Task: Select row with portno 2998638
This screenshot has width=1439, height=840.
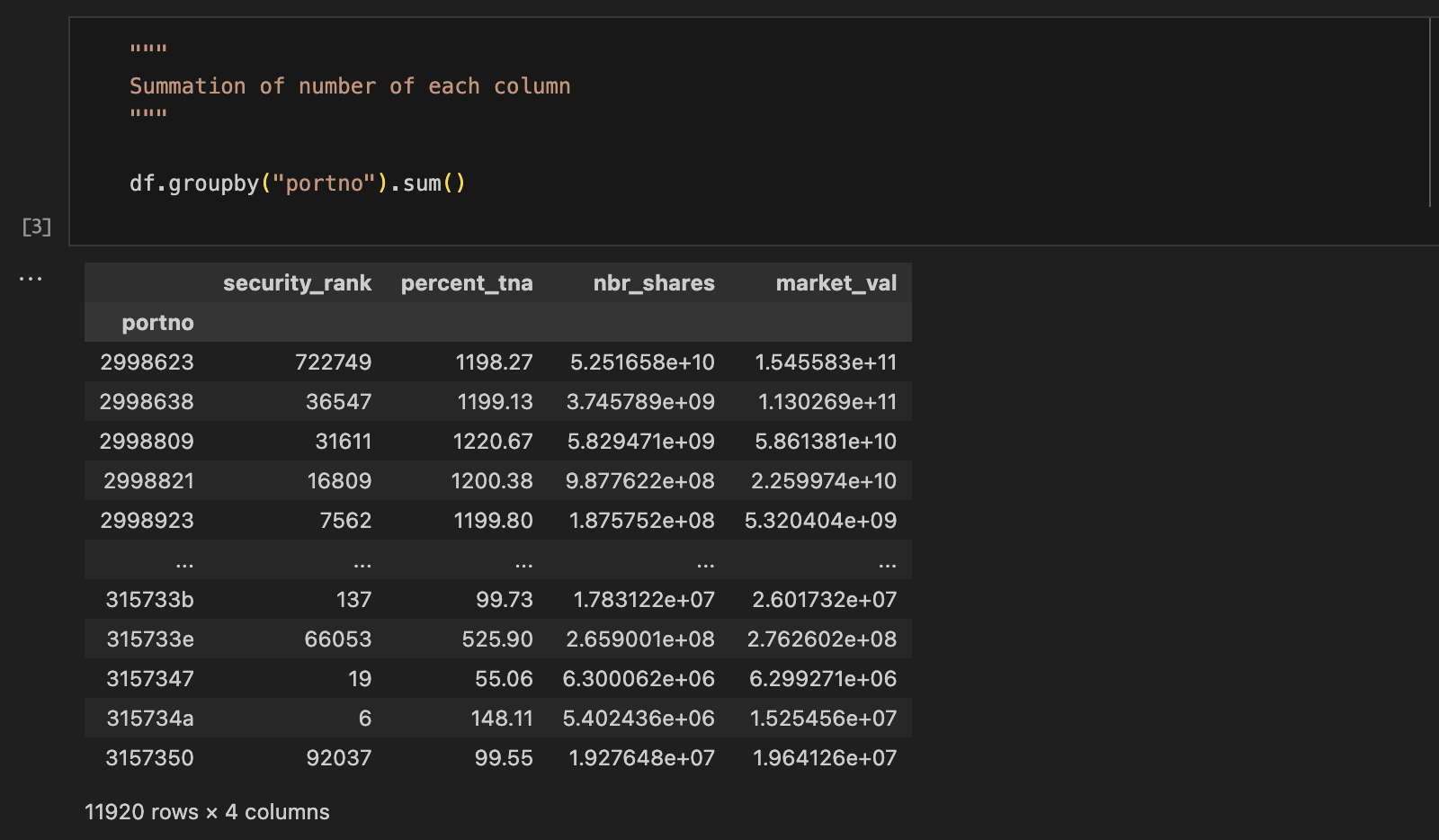Action: (x=498, y=401)
